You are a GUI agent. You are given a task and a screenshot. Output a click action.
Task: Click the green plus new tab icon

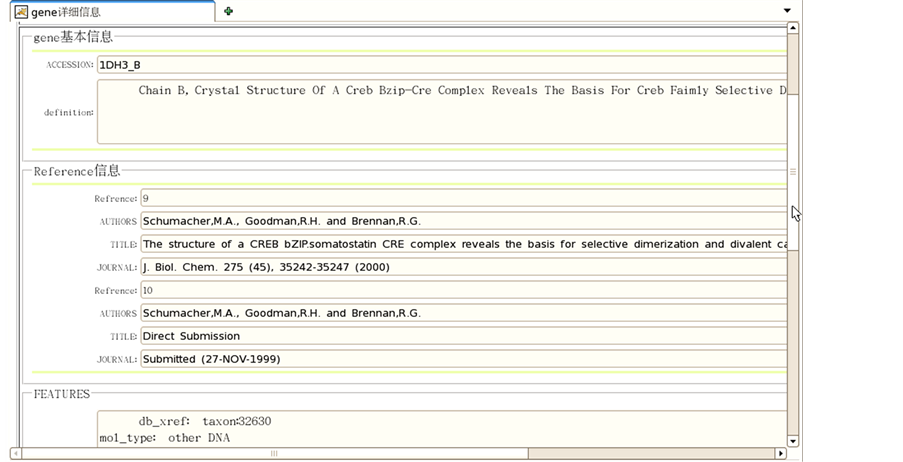pyautogui.click(x=229, y=11)
